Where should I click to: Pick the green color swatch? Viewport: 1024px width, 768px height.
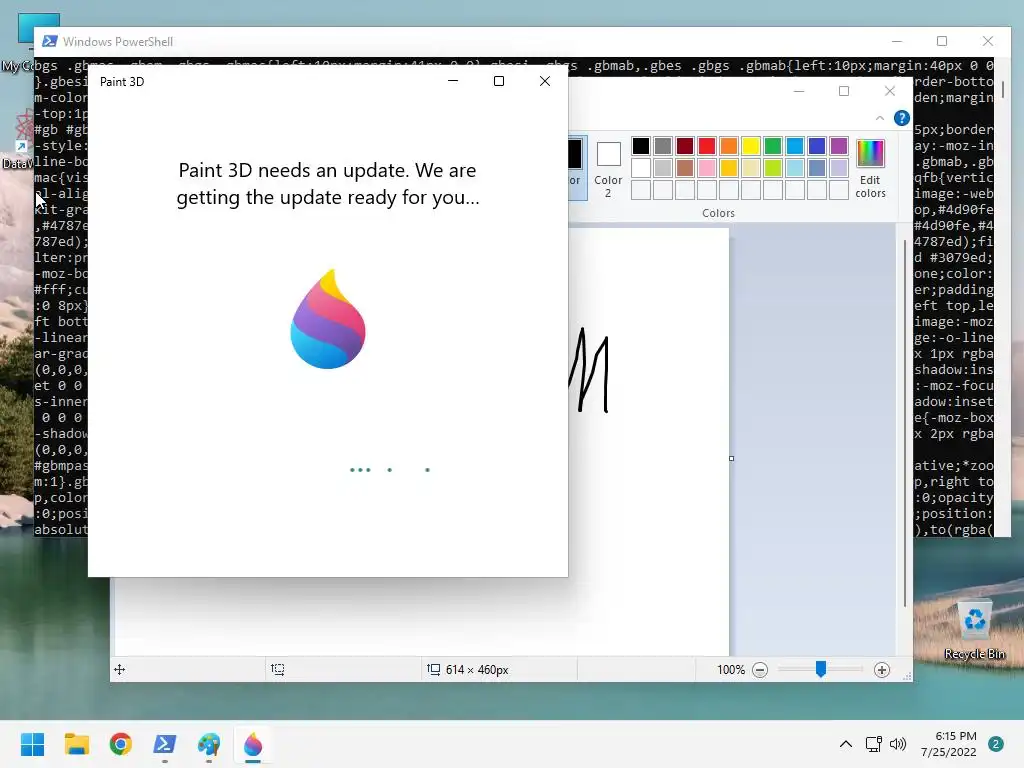[x=773, y=146]
